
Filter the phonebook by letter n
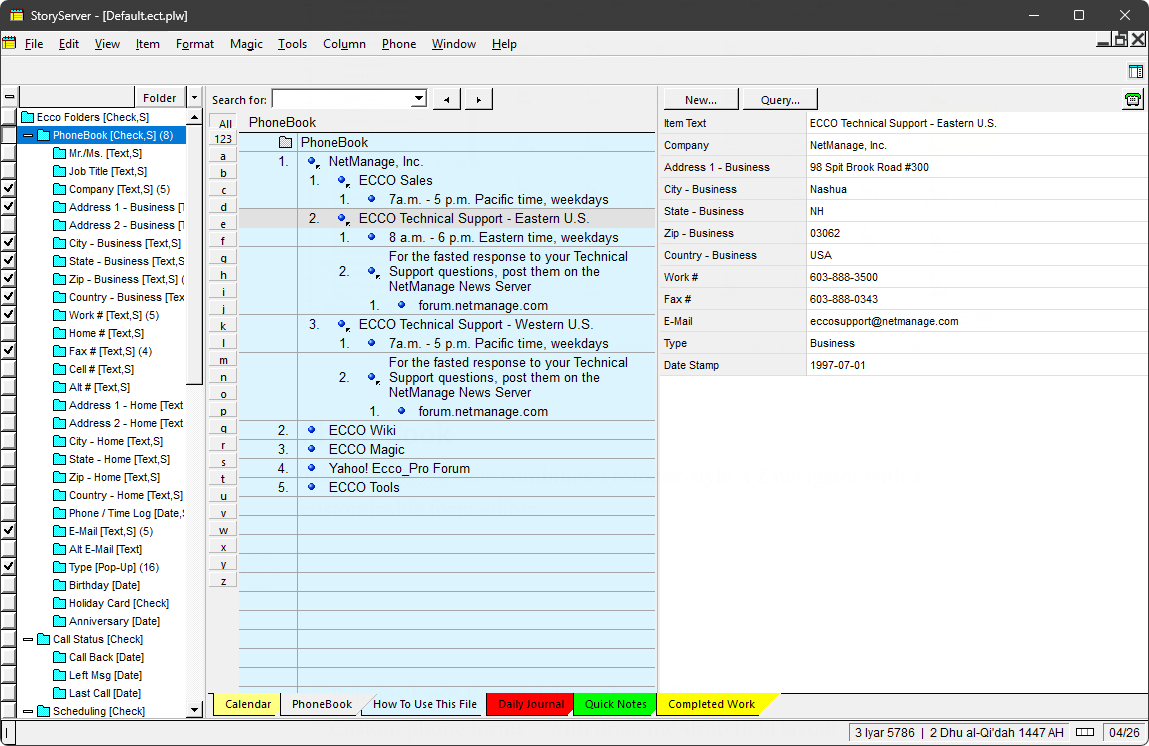point(223,377)
